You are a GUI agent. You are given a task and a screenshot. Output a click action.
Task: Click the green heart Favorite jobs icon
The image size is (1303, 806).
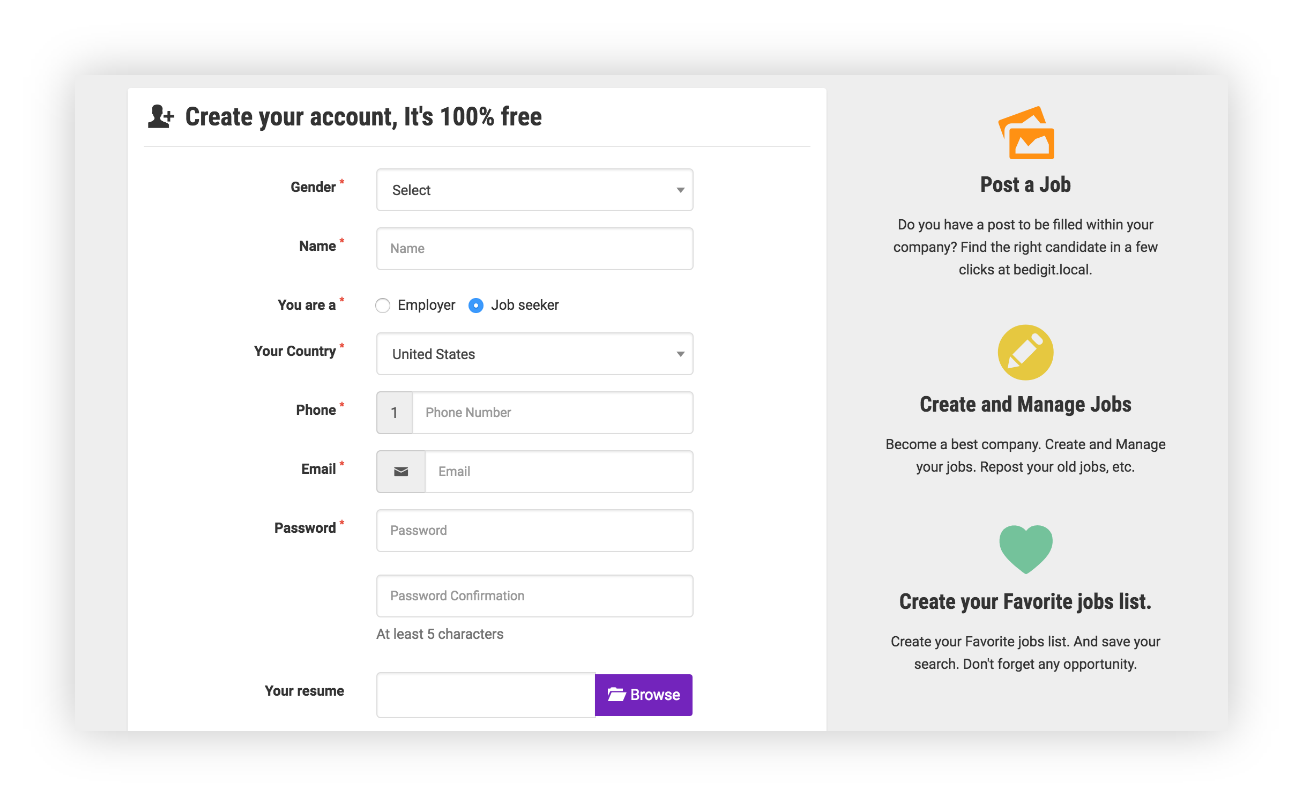(1025, 549)
